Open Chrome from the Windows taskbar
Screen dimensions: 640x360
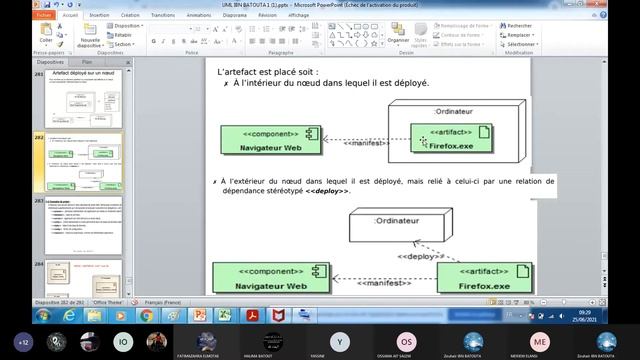click(147, 316)
